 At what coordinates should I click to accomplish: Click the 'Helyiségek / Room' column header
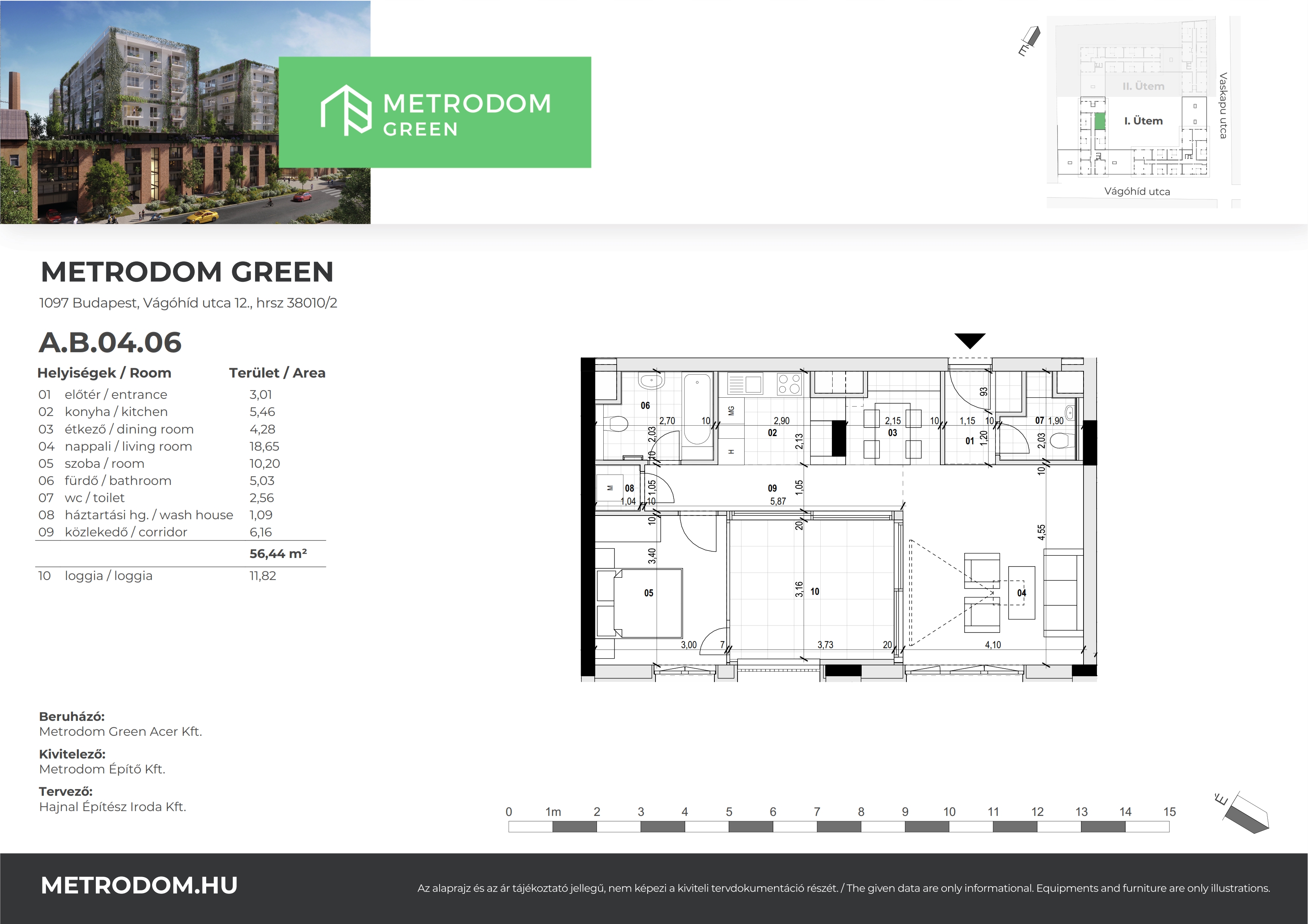[x=104, y=373]
